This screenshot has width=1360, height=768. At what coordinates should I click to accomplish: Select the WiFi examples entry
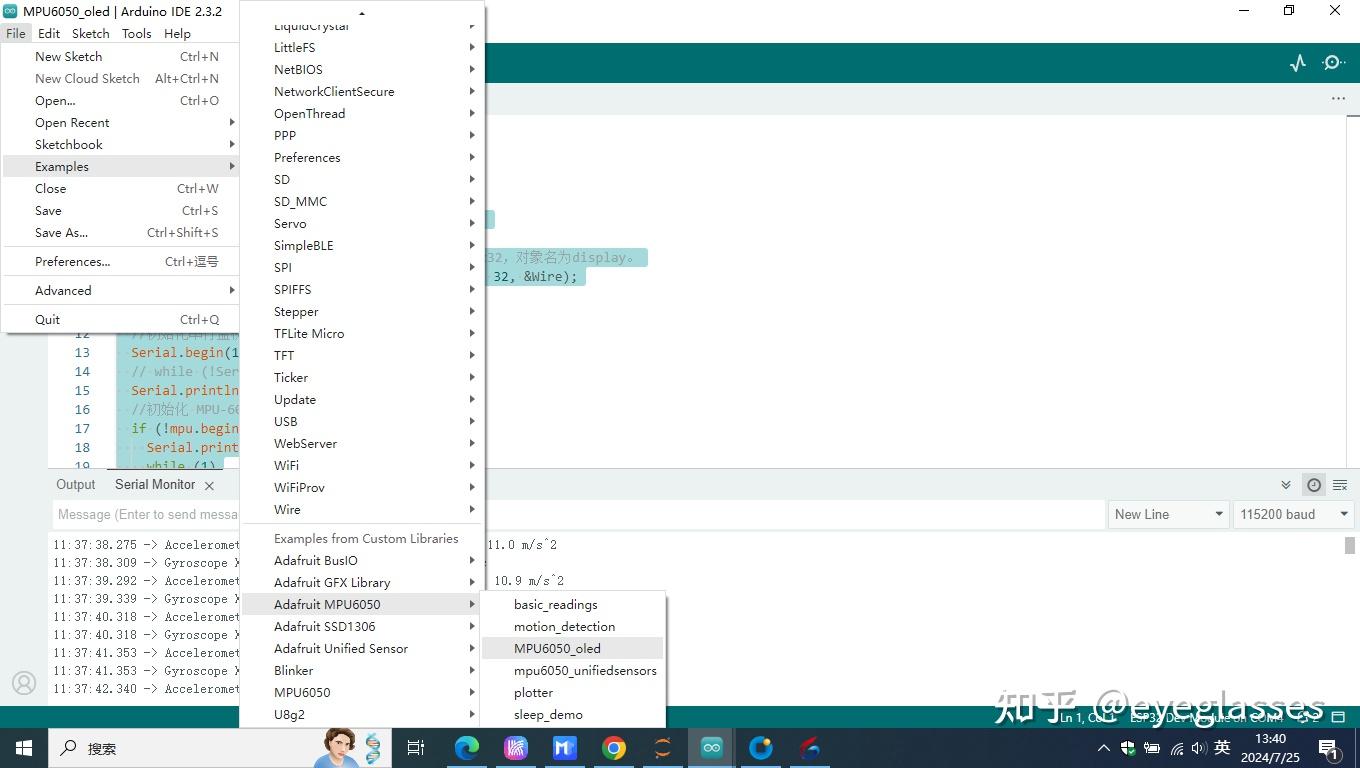361,465
